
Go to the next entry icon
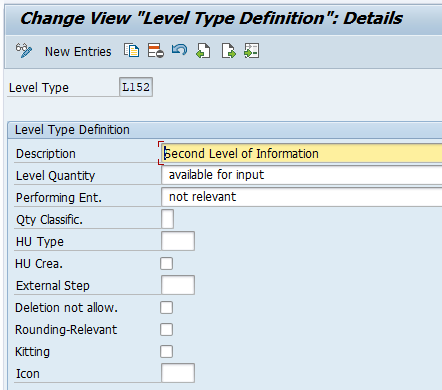[x=228, y=51]
